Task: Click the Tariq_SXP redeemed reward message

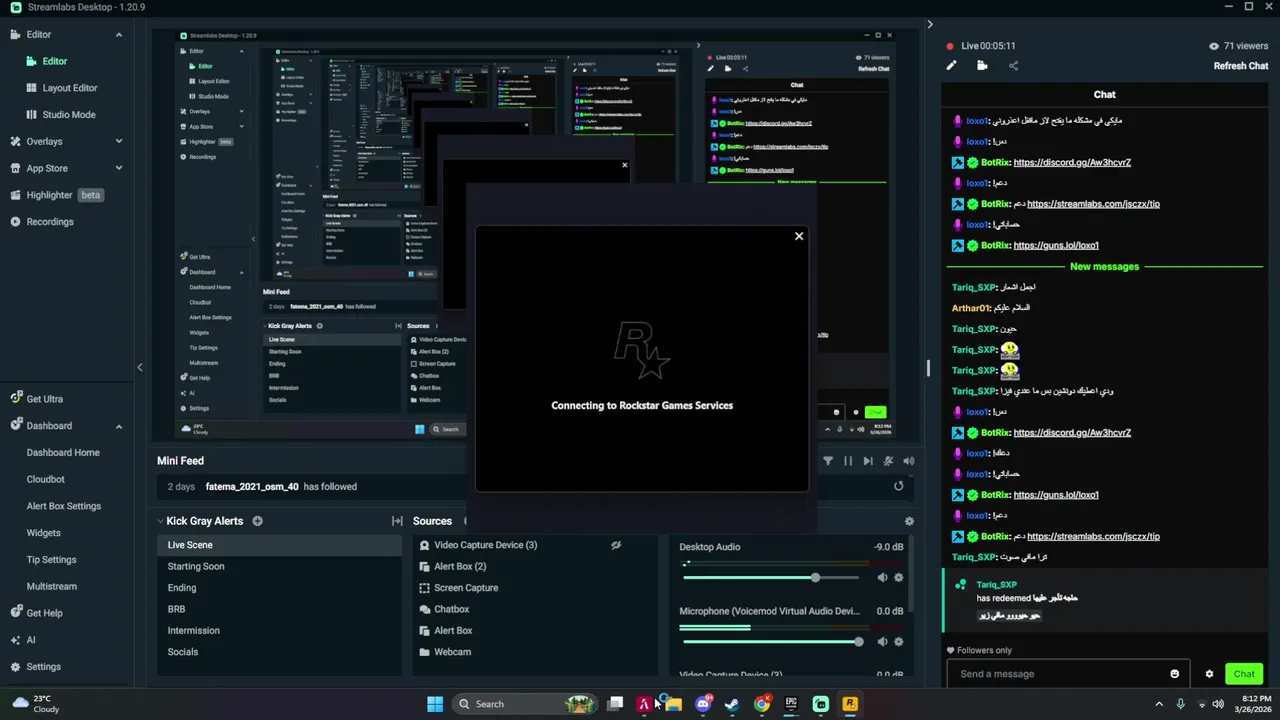Action: (x=1105, y=600)
